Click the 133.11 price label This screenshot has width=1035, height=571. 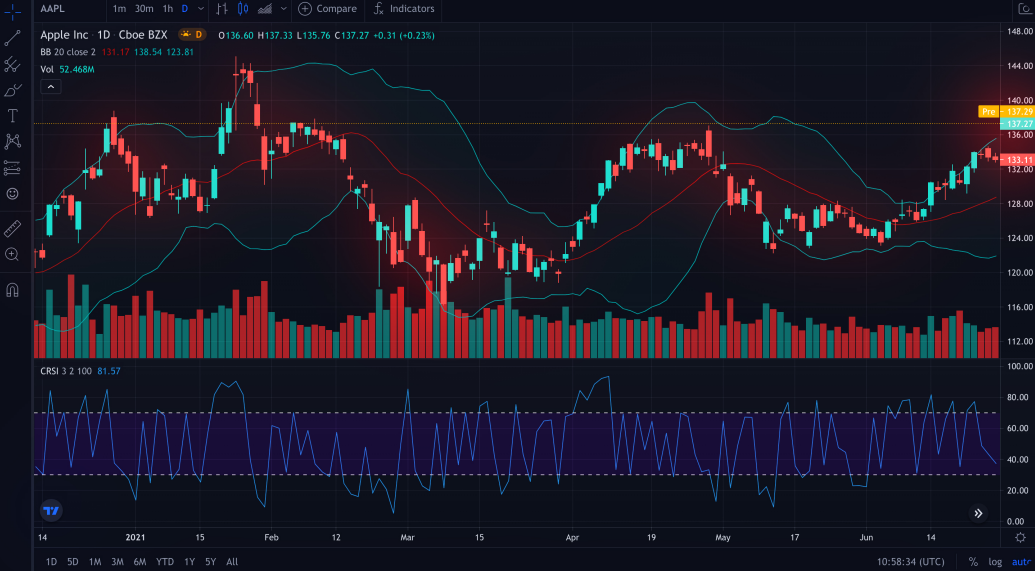tap(1017, 160)
